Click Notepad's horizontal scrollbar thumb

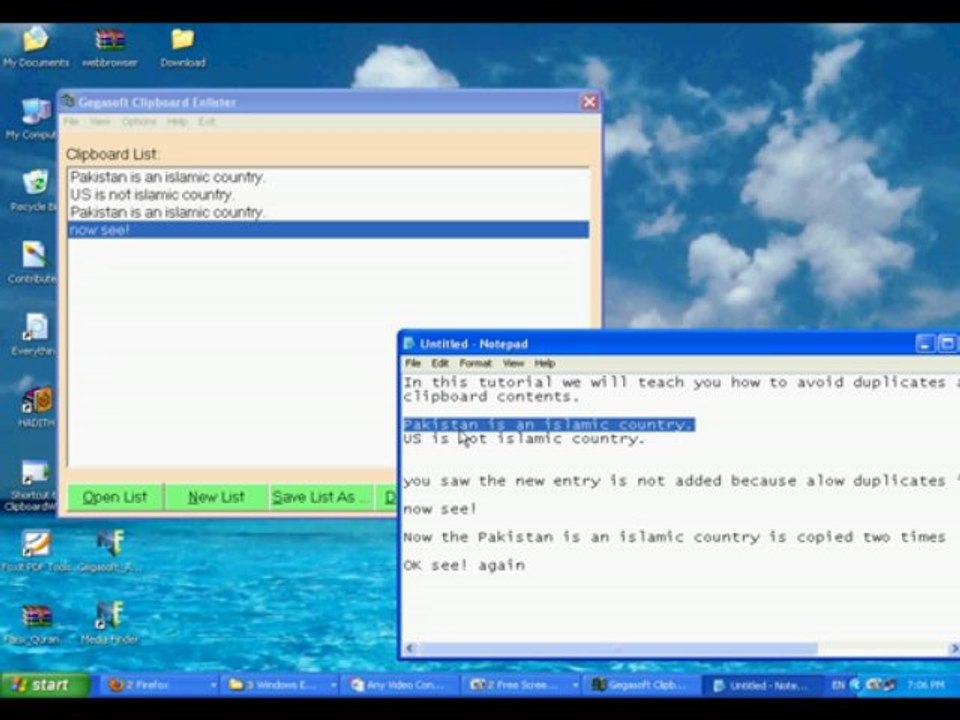[x=618, y=648]
